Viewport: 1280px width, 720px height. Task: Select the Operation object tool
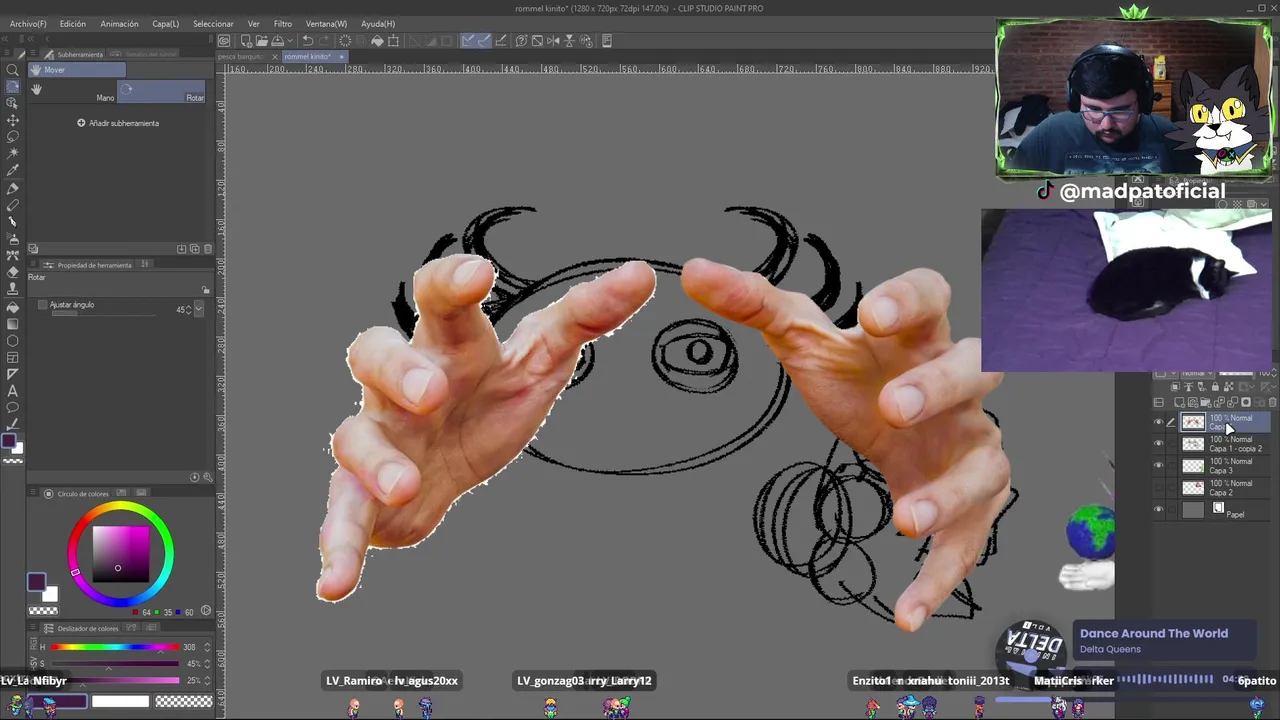click(x=13, y=103)
